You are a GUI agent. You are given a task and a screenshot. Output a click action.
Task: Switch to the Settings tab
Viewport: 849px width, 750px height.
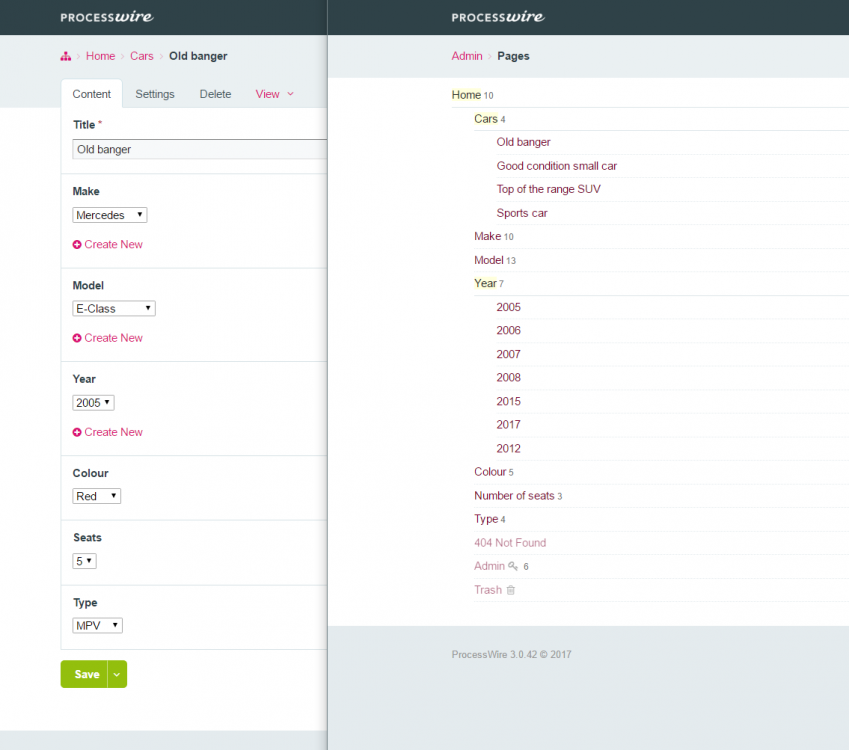coord(155,94)
